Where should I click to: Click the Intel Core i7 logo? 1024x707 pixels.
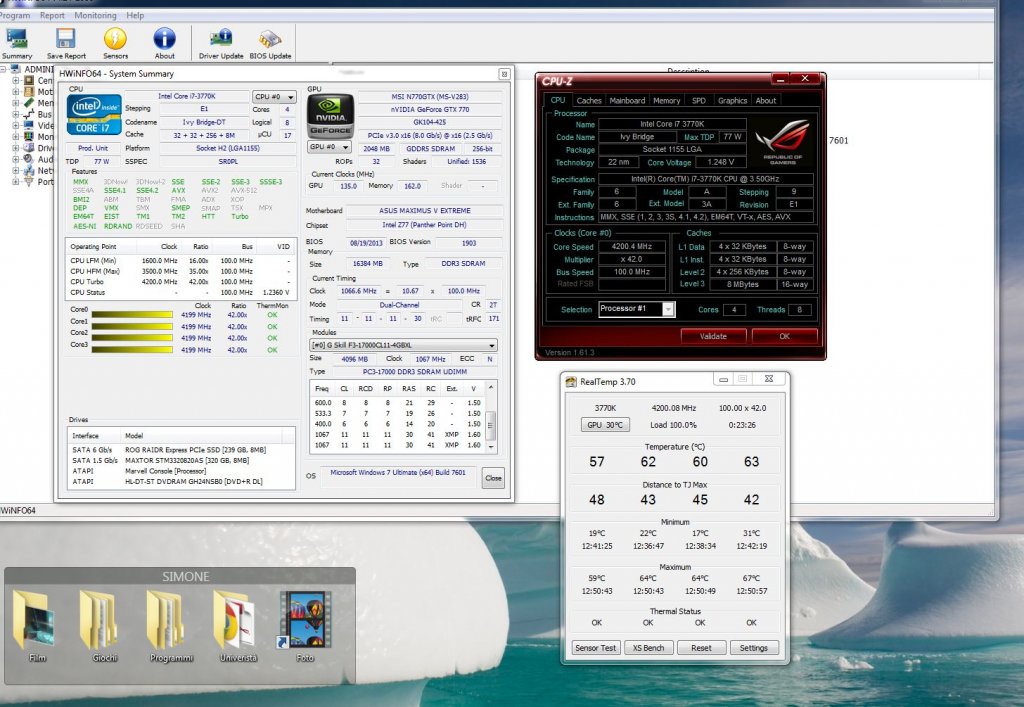(x=93, y=115)
